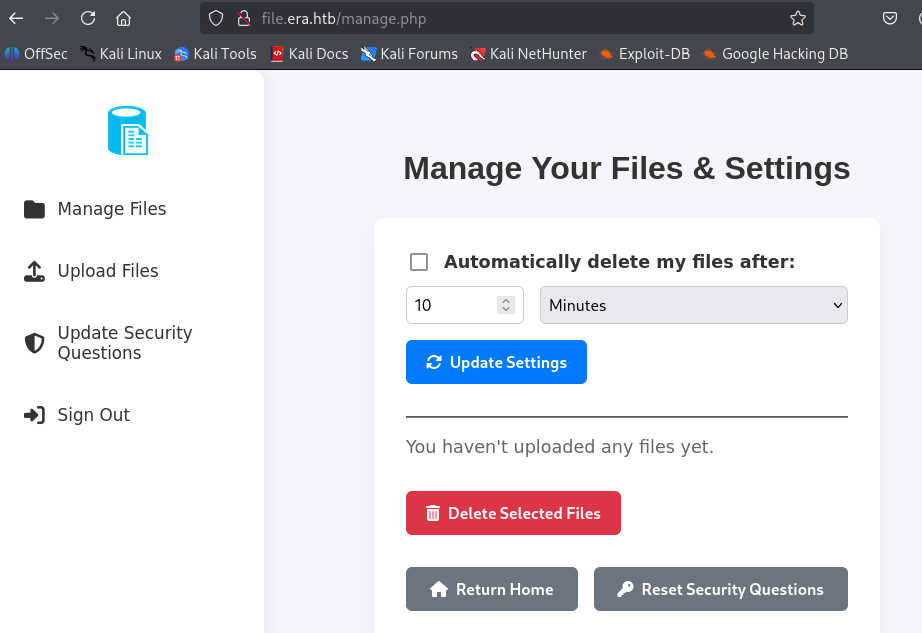Viewport: 922px width, 633px height.
Task: Open Update Security Questions sidebar item
Action: click(124, 343)
